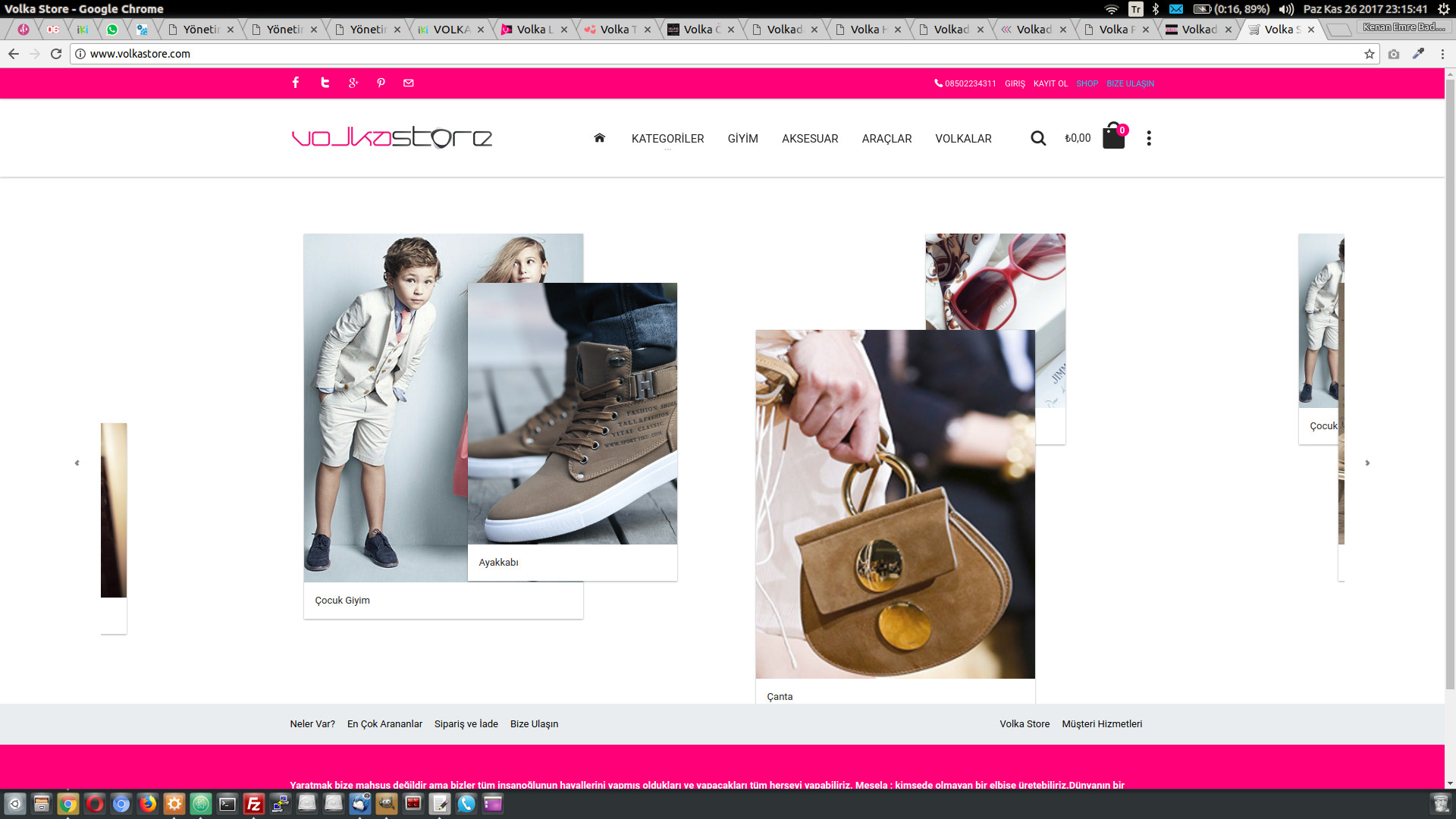The width and height of the screenshot is (1456, 819).
Task: Open the Sipariş ve İade footer link
Action: tap(466, 724)
